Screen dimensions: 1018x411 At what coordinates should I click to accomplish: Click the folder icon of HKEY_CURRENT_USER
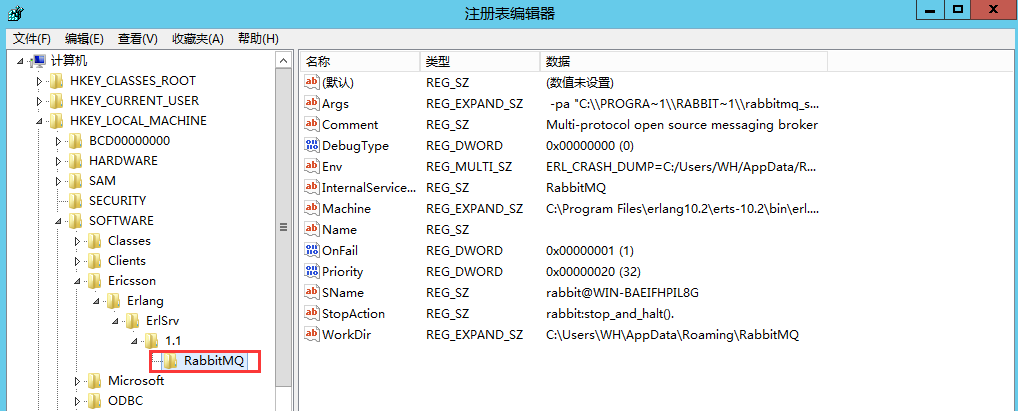57,101
